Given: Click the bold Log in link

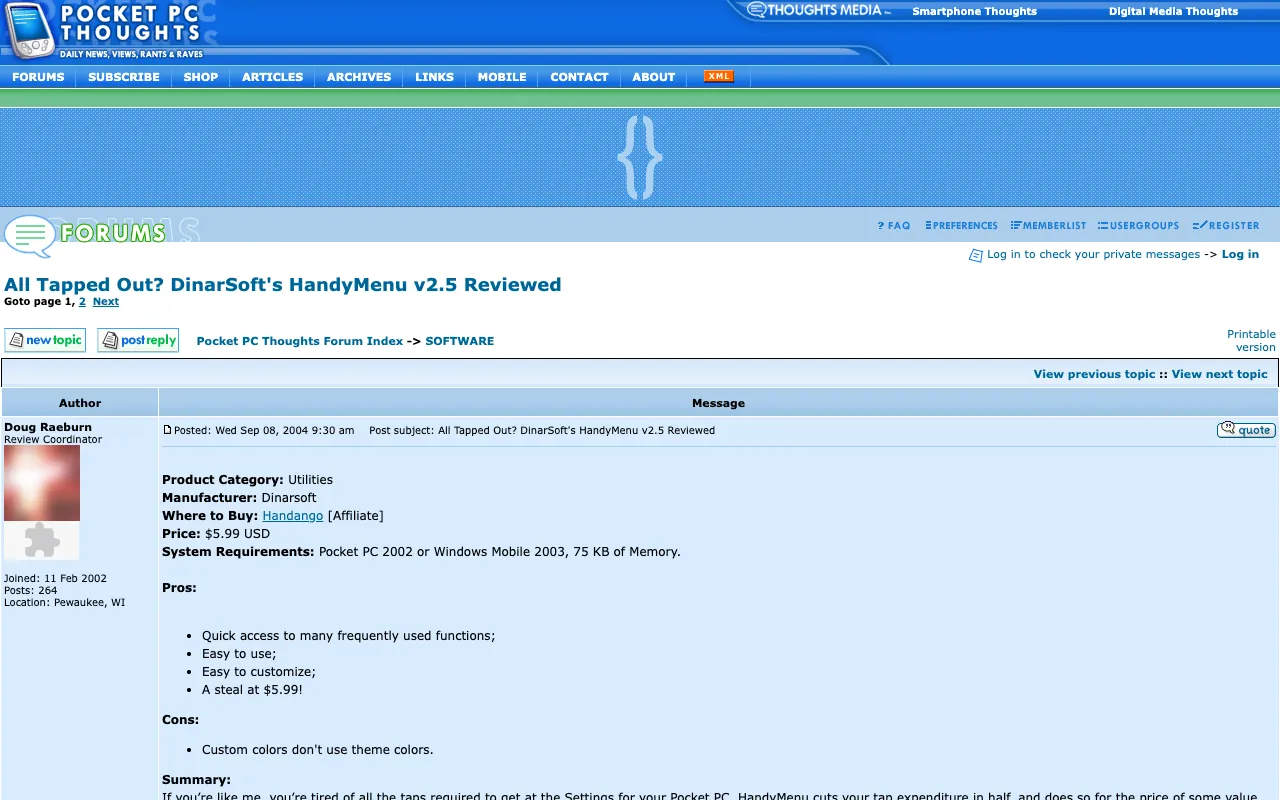Looking at the screenshot, I should click(x=1240, y=255).
